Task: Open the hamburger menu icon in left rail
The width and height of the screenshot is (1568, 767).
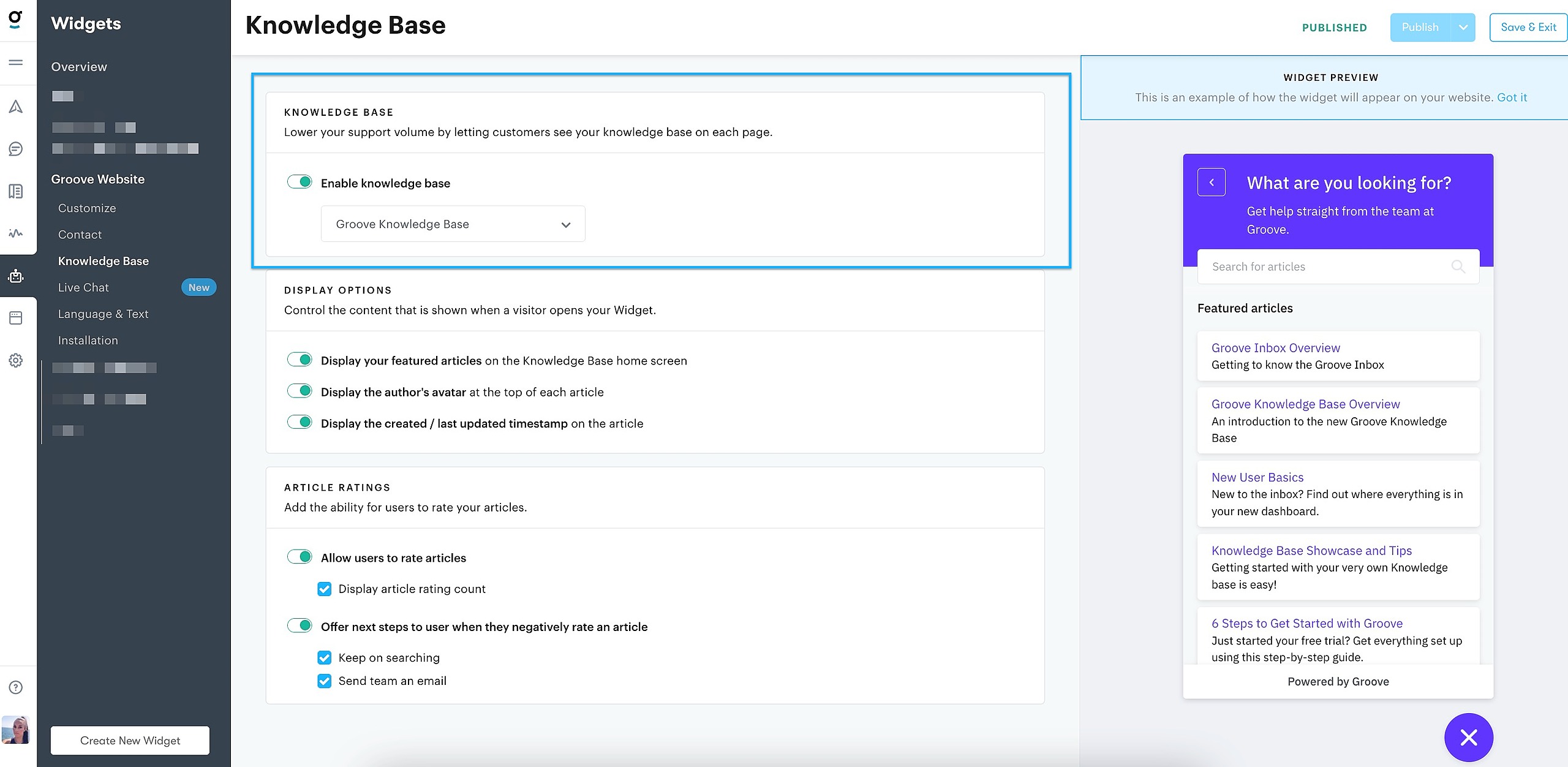Action: (16, 62)
